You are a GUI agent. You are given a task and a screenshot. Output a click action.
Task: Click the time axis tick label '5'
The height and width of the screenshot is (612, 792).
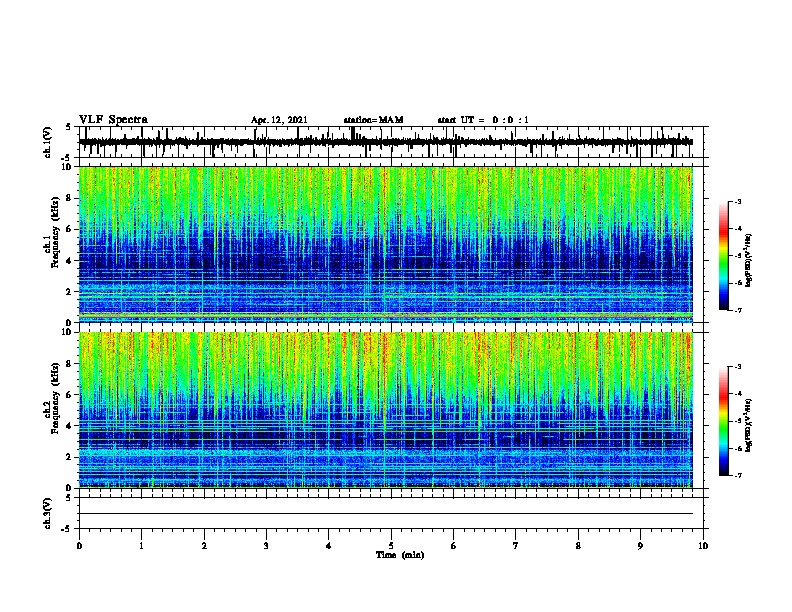pyautogui.click(x=391, y=546)
